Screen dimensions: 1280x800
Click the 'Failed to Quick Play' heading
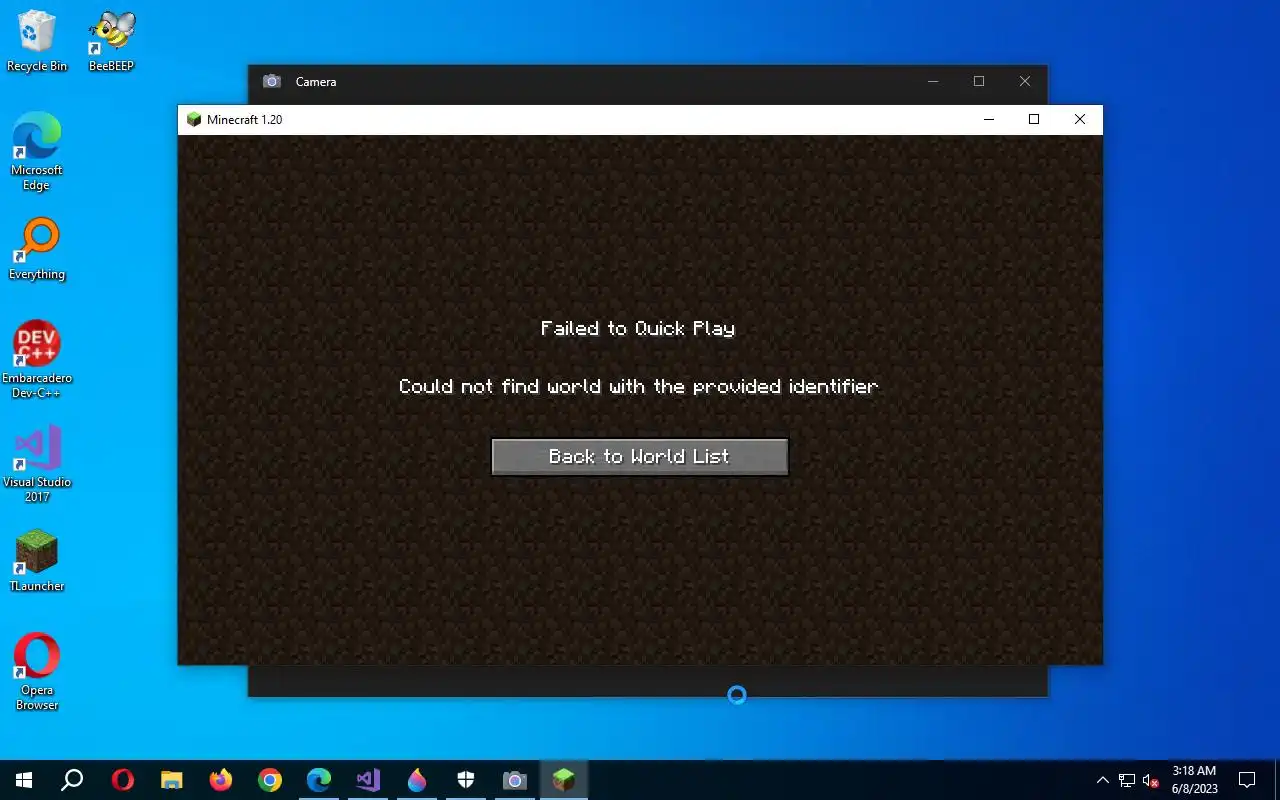tap(638, 328)
